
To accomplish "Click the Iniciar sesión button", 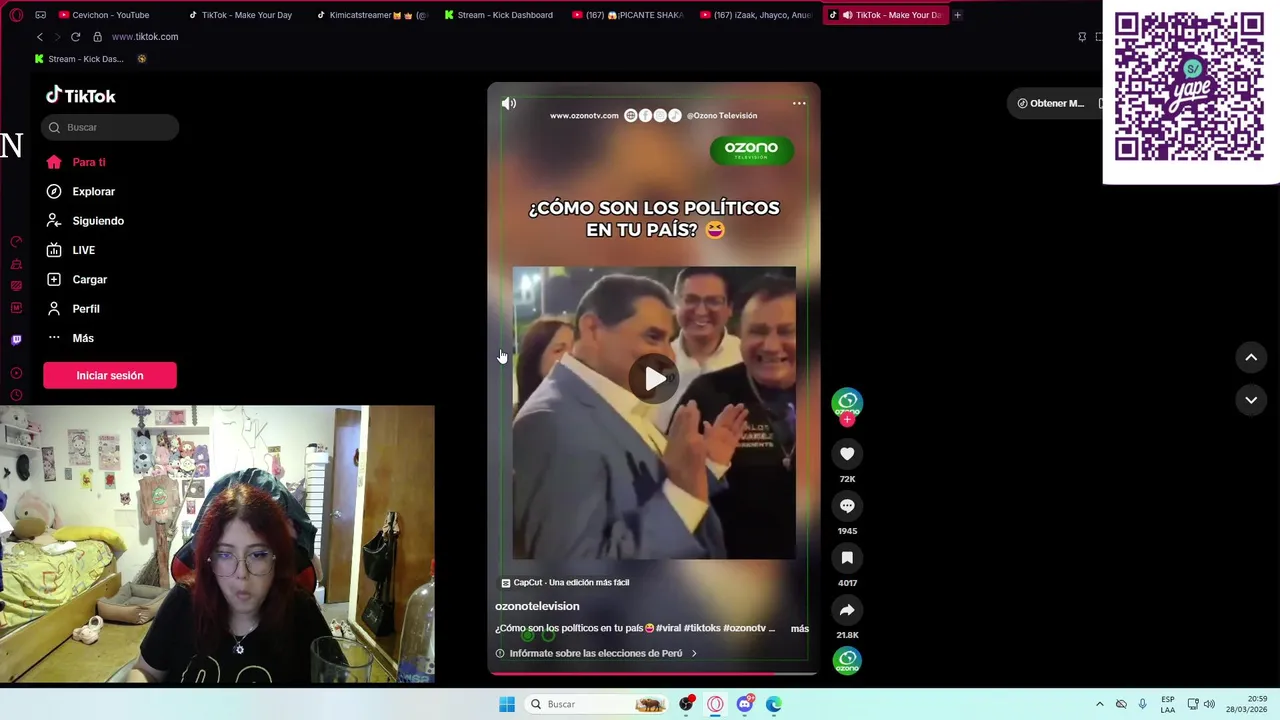I will 110,375.
